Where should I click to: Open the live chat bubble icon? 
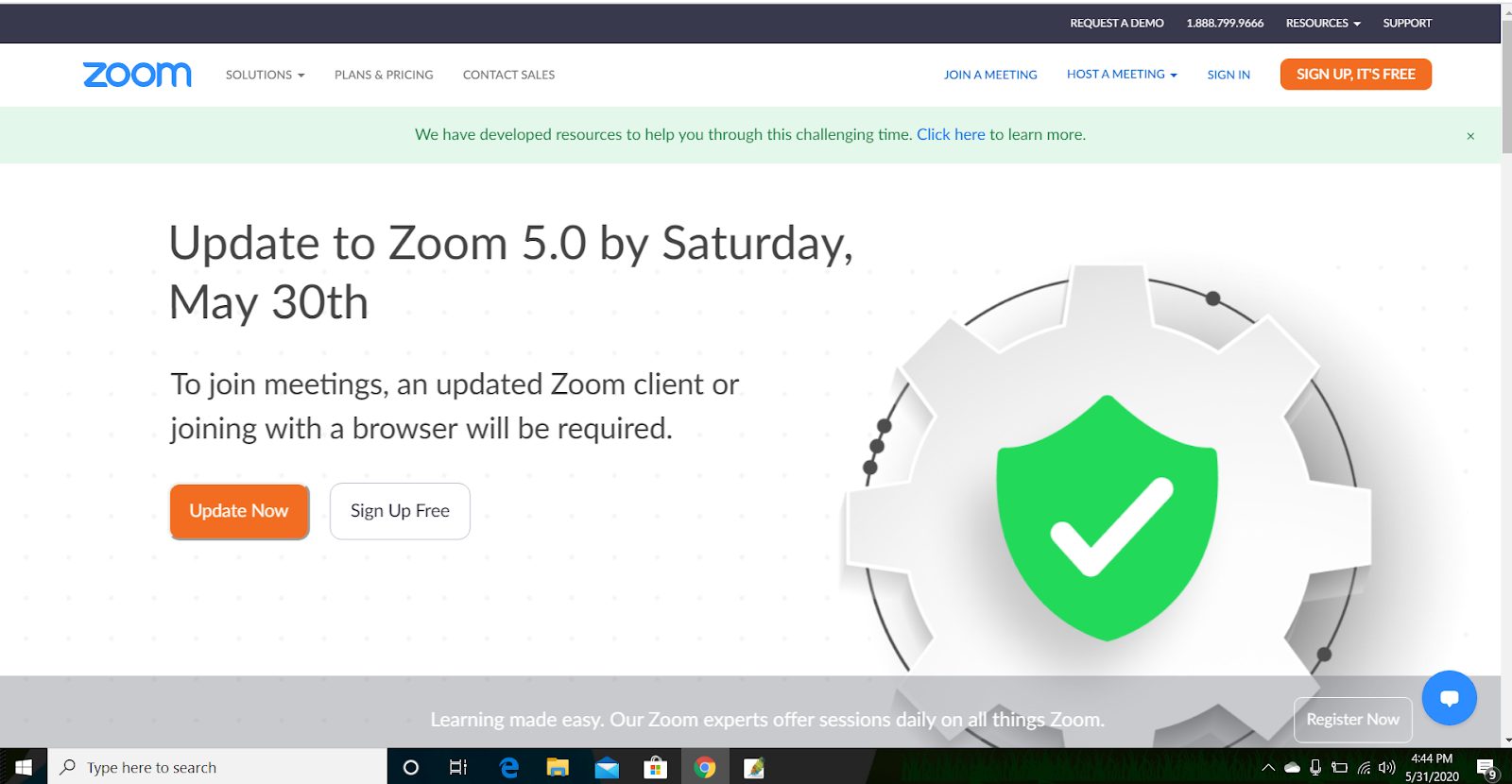(x=1449, y=698)
